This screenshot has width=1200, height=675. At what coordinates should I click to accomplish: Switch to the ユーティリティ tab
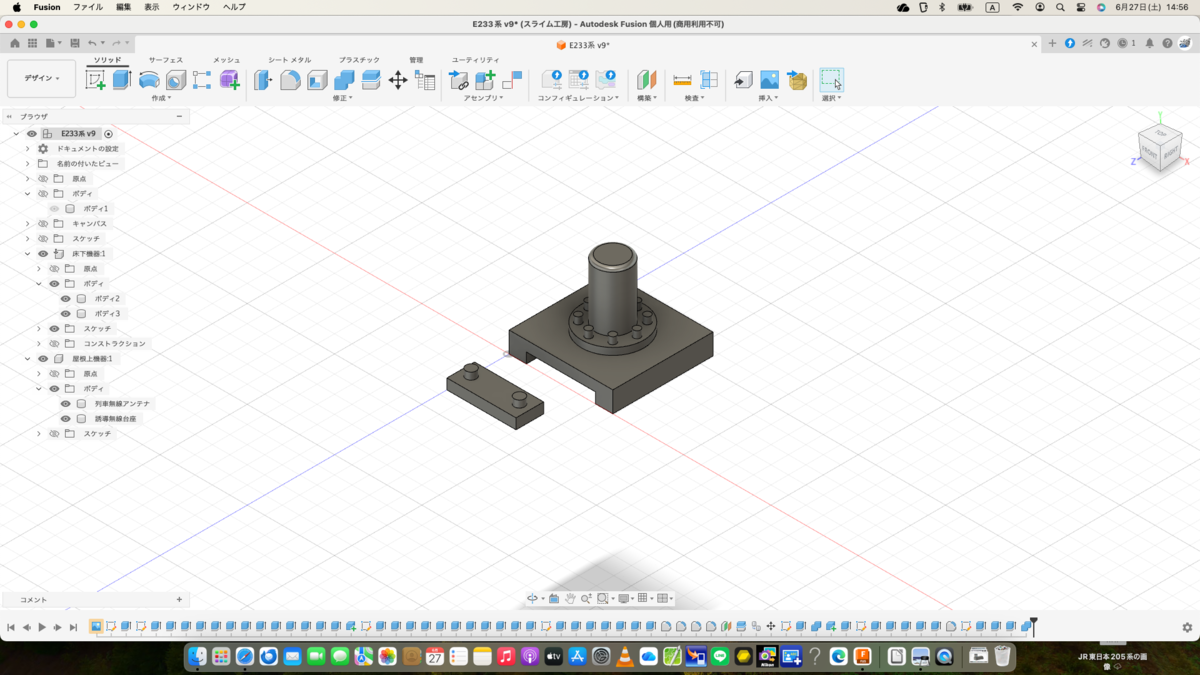475,60
